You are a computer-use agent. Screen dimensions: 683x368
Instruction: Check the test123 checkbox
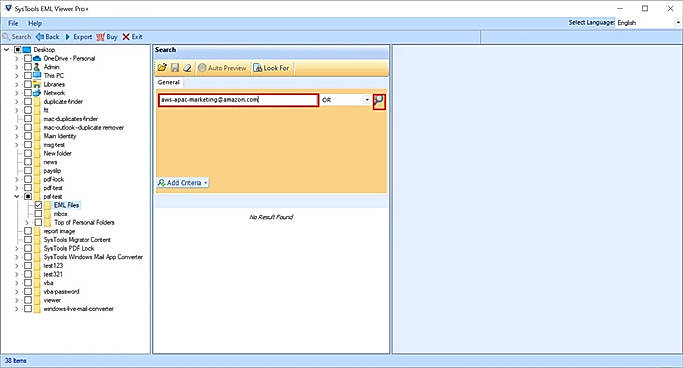click(28, 266)
